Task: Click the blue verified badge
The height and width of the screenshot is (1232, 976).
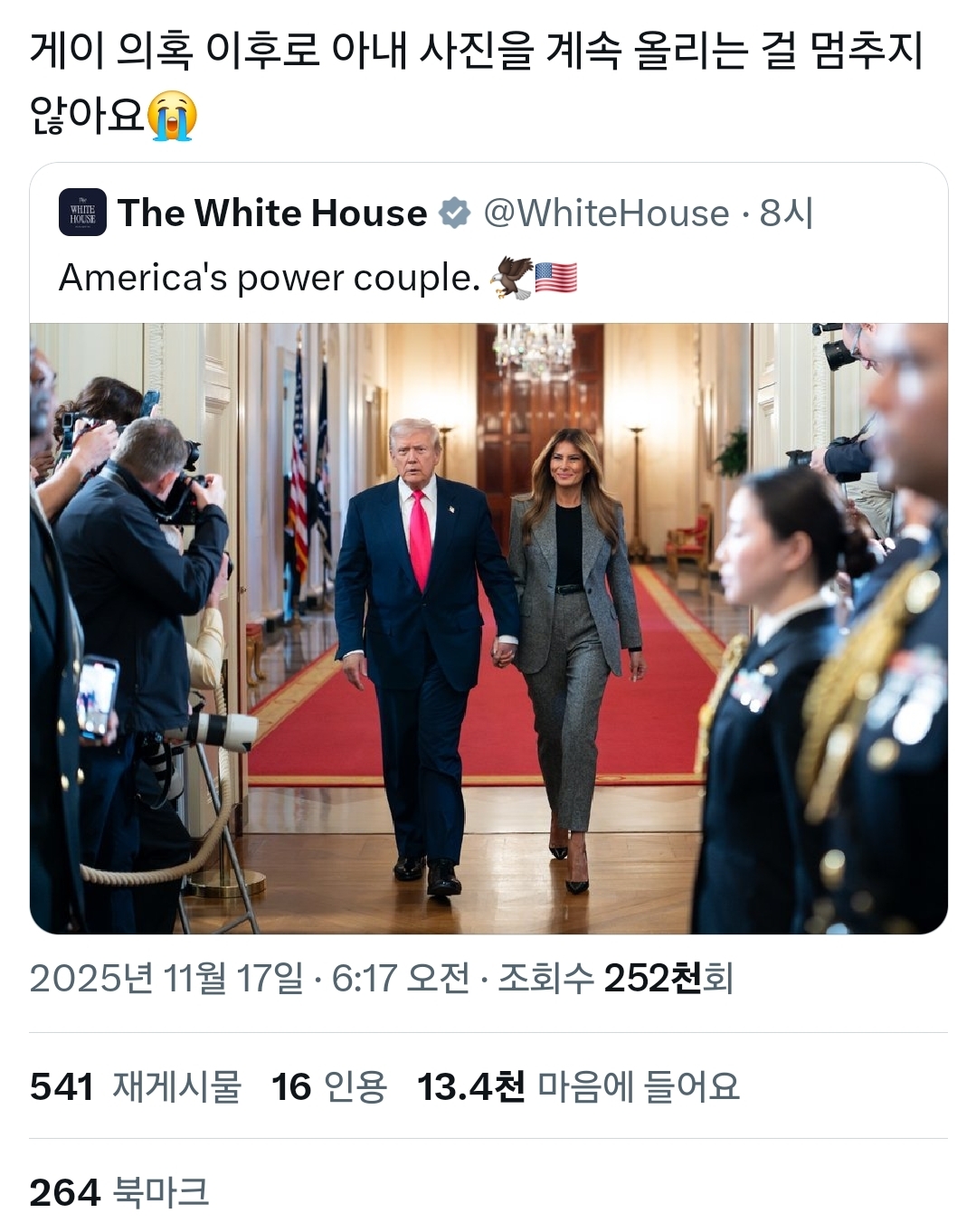Action: coord(455,213)
